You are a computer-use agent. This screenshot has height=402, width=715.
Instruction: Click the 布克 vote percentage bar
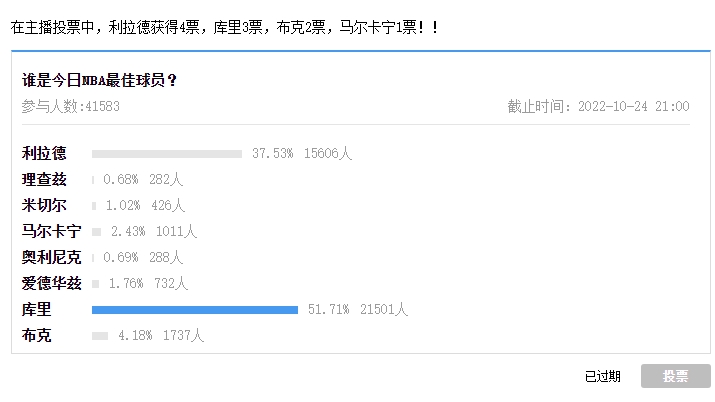(x=100, y=336)
